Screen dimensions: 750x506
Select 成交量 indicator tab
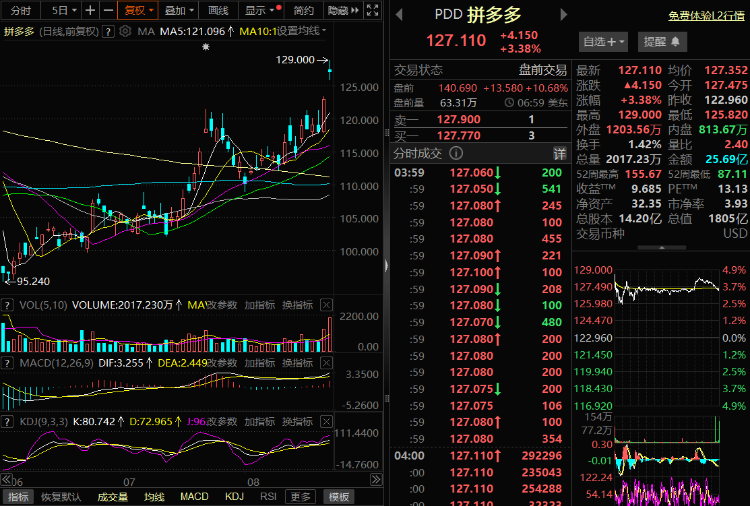click(x=113, y=497)
